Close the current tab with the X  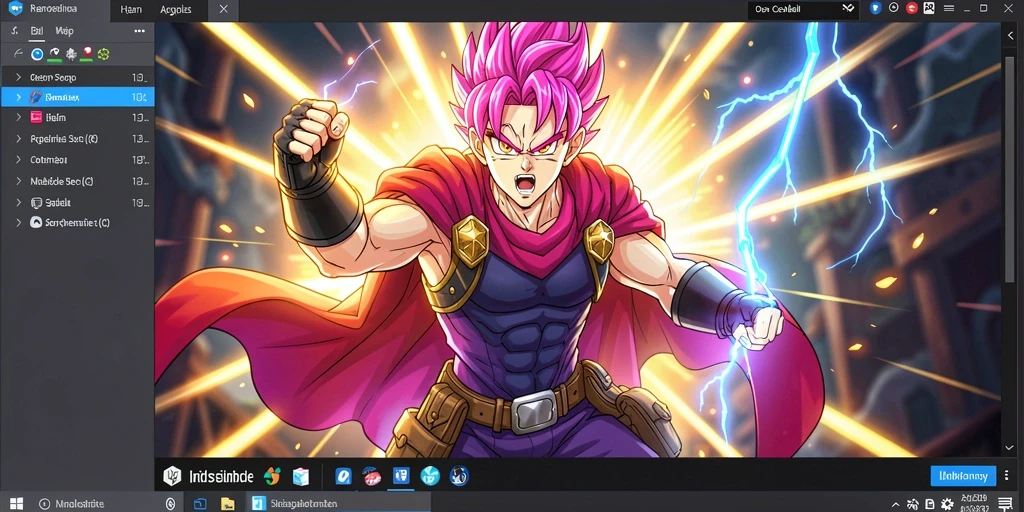pos(223,9)
